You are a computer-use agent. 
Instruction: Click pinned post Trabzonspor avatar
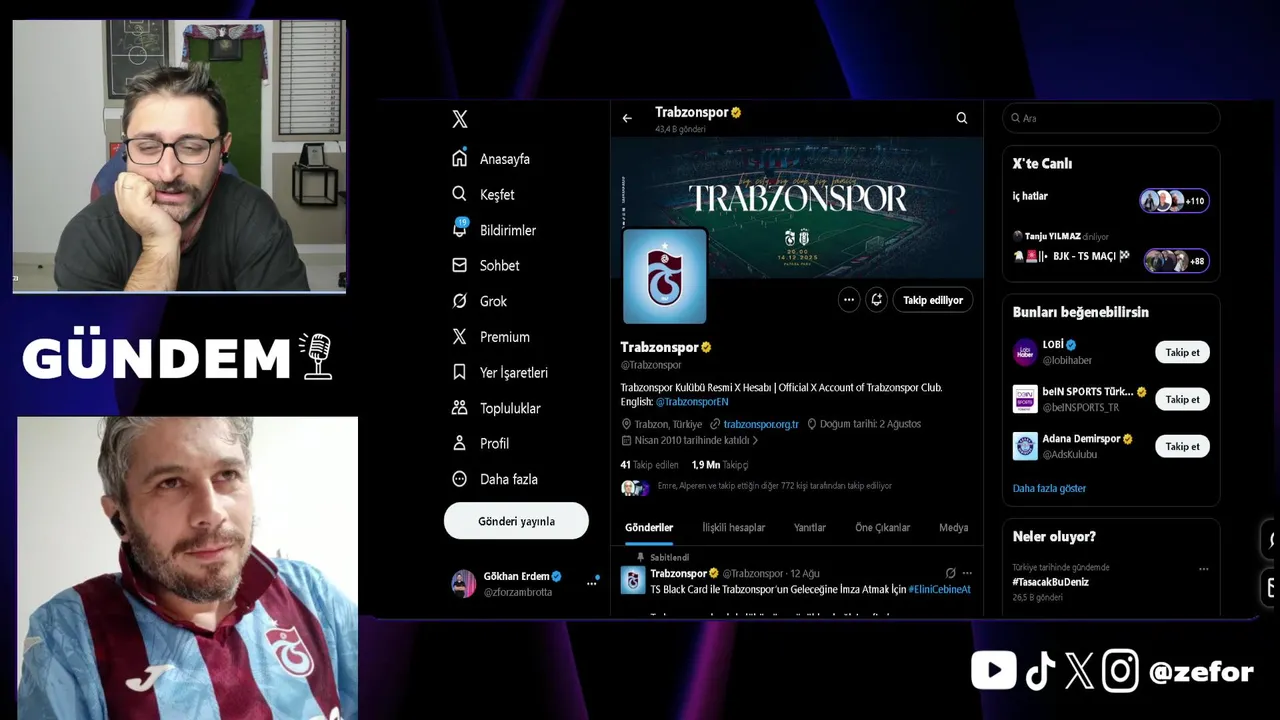(x=633, y=580)
